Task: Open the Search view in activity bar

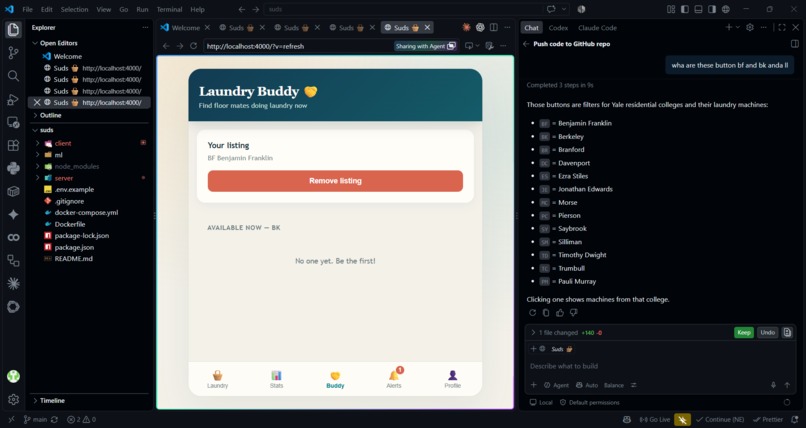Action: [13, 76]
